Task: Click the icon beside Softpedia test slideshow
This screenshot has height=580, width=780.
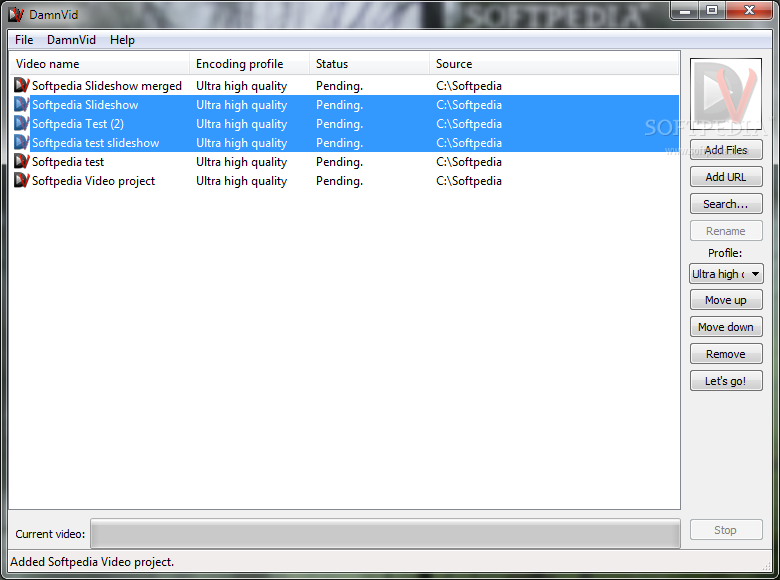Action: pyautogui.click(x=21, y=142)
